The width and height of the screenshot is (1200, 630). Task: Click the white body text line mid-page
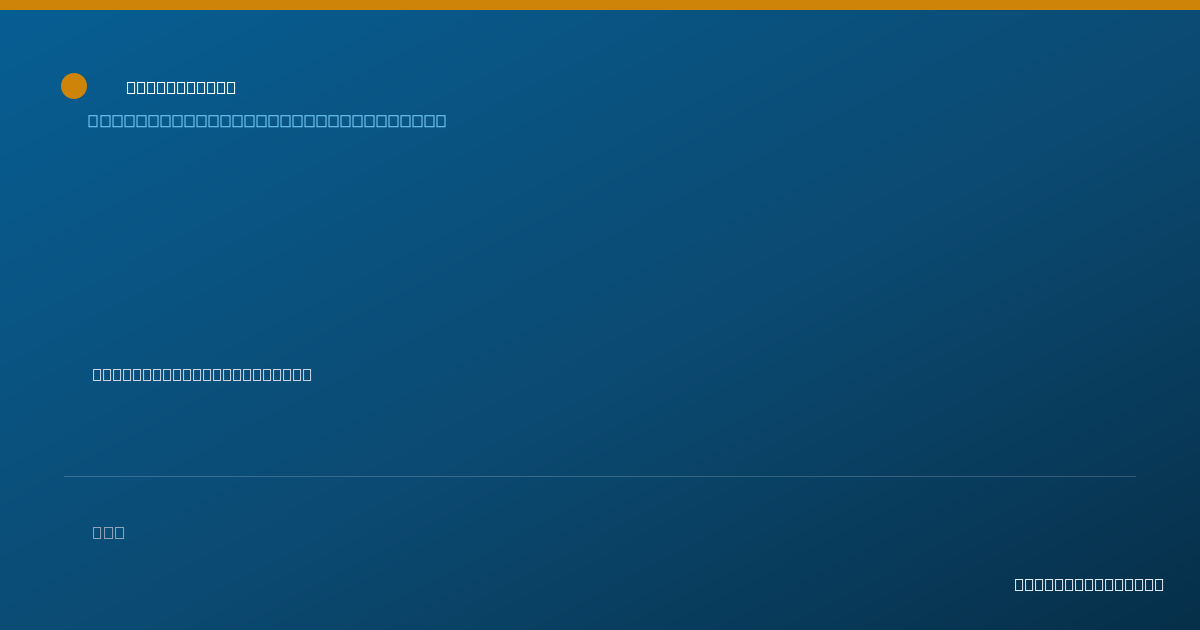pyautogui.click(x=202, y=374)
